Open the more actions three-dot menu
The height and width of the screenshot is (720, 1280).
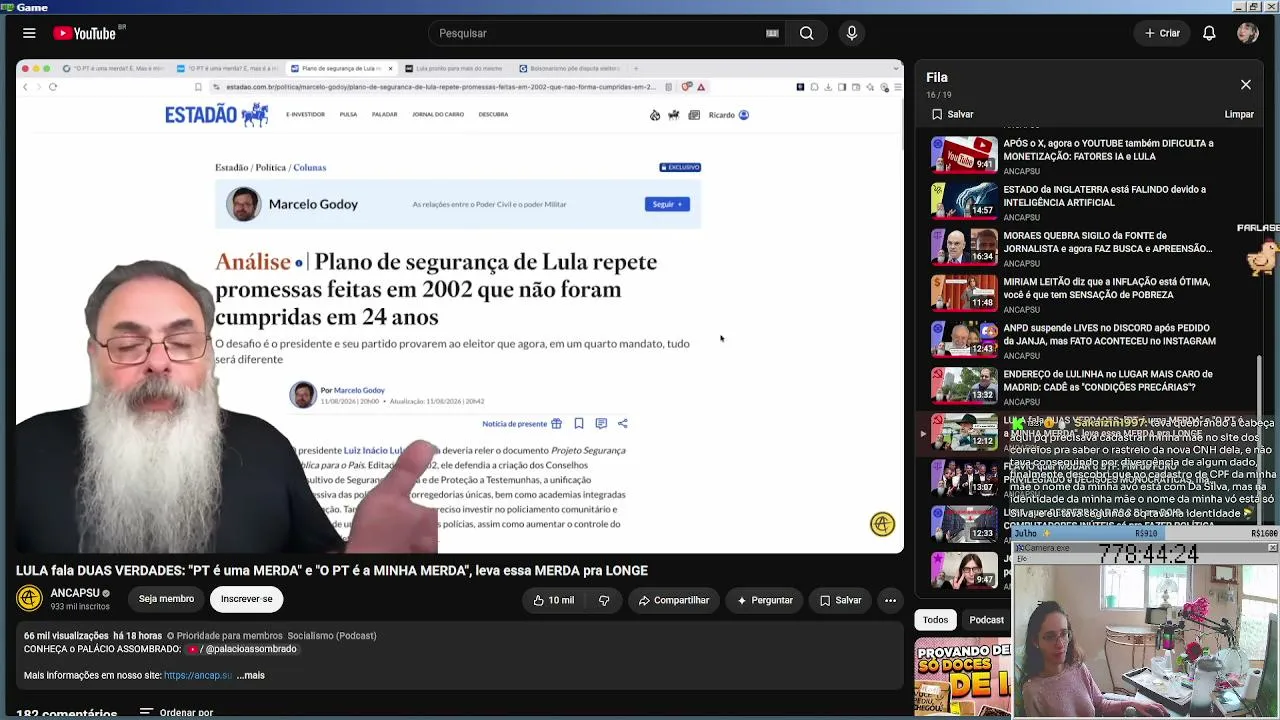(890, 600)
